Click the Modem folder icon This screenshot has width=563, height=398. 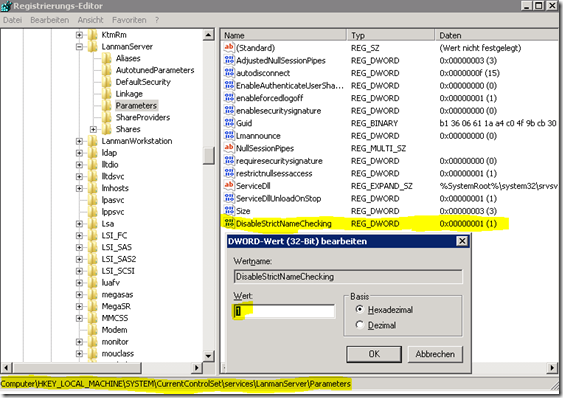tap(93, 330)
